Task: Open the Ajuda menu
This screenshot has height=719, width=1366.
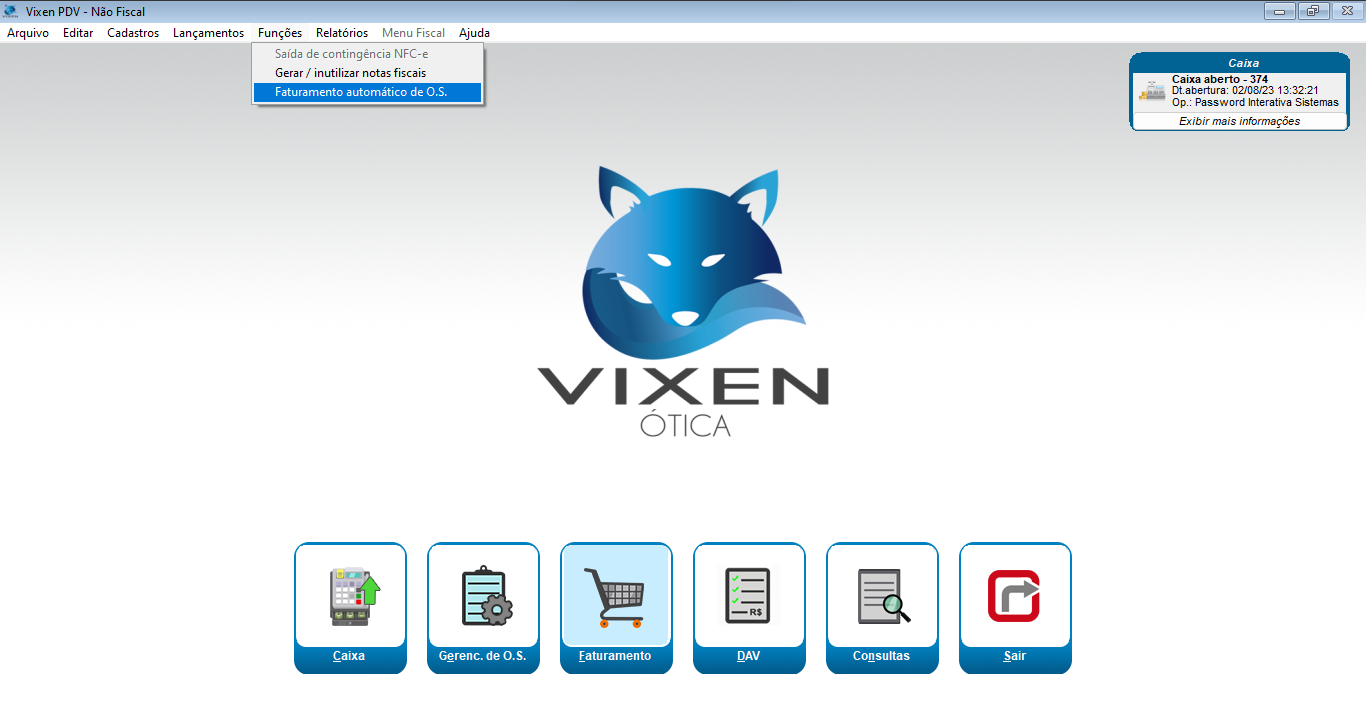Action: [x=474, y=33]
